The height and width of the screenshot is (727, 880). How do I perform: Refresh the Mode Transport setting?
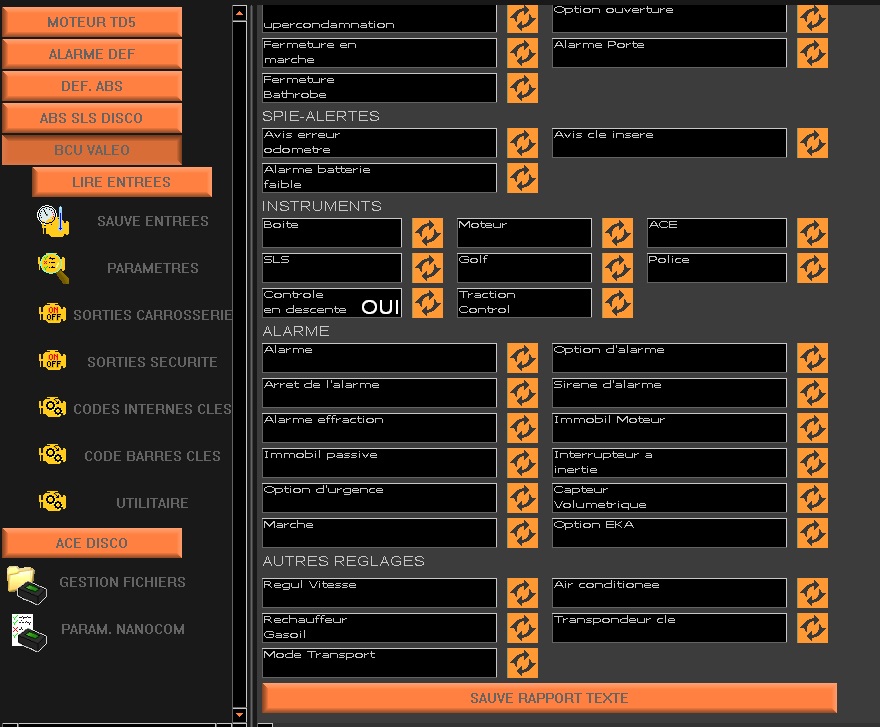(x=522, y=663)
